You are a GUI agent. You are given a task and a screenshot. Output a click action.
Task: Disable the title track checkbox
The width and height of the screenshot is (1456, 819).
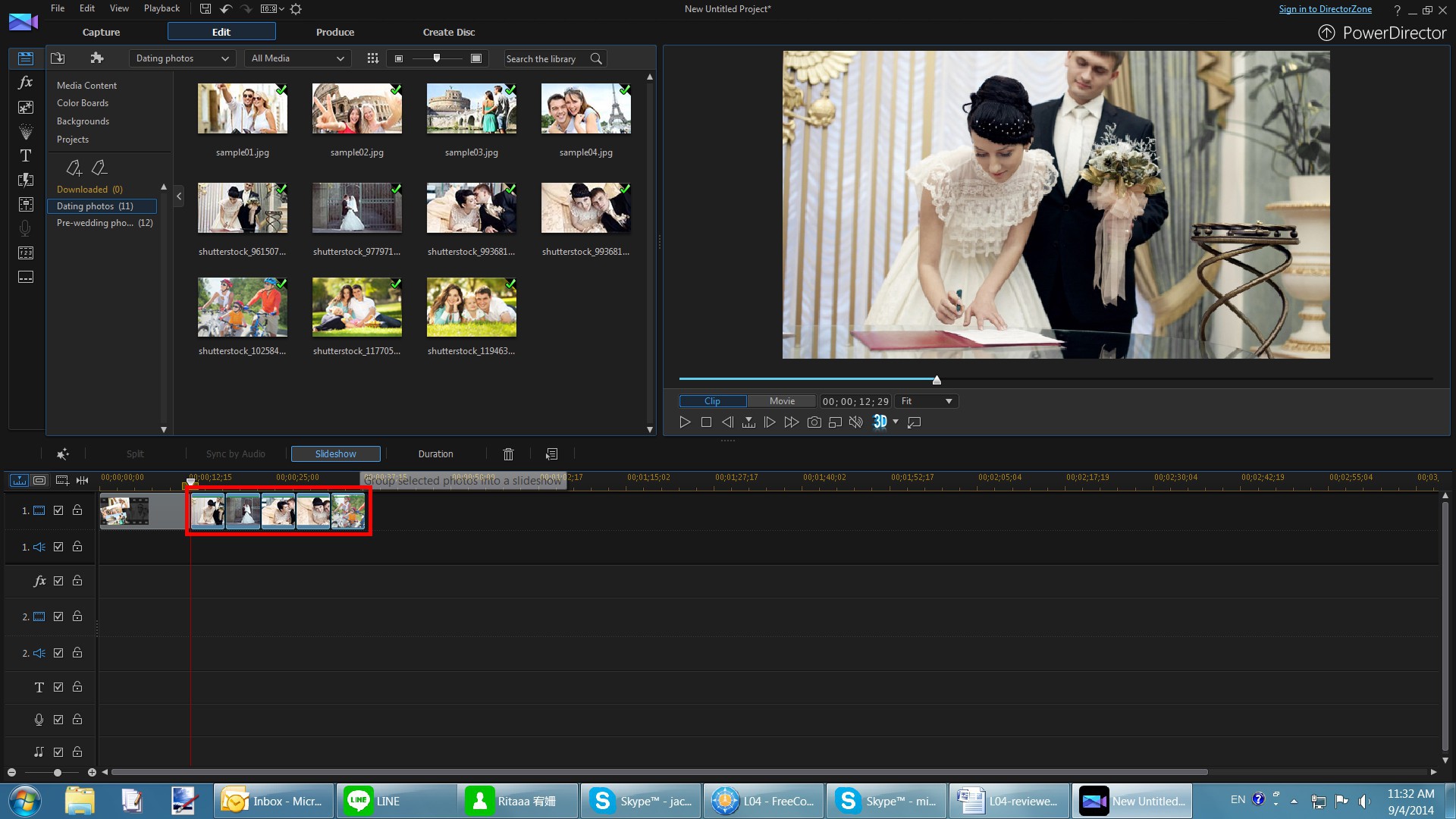[x=58, y=687]
